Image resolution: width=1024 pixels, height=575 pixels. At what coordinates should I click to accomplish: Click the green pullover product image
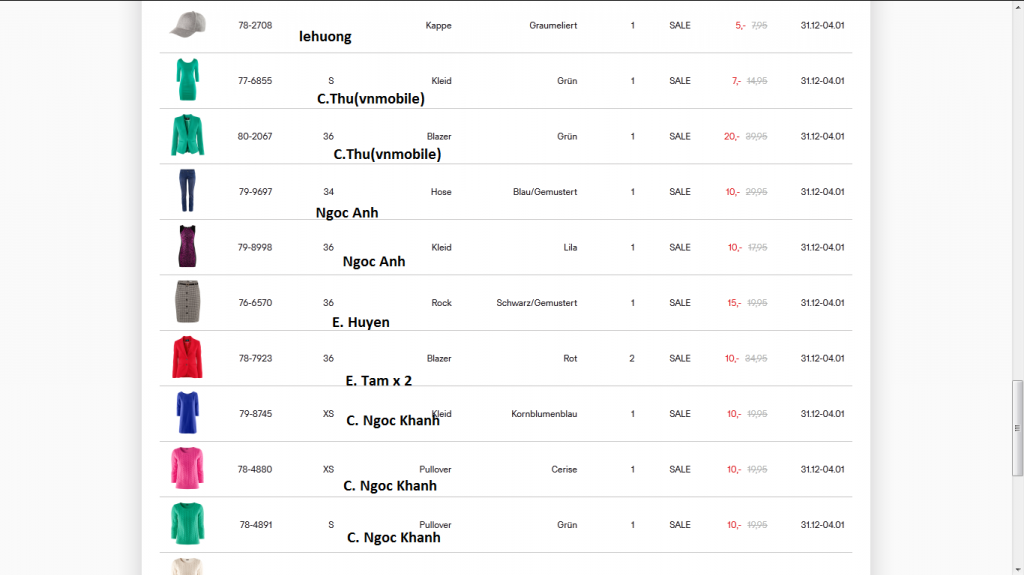(187, 523)
